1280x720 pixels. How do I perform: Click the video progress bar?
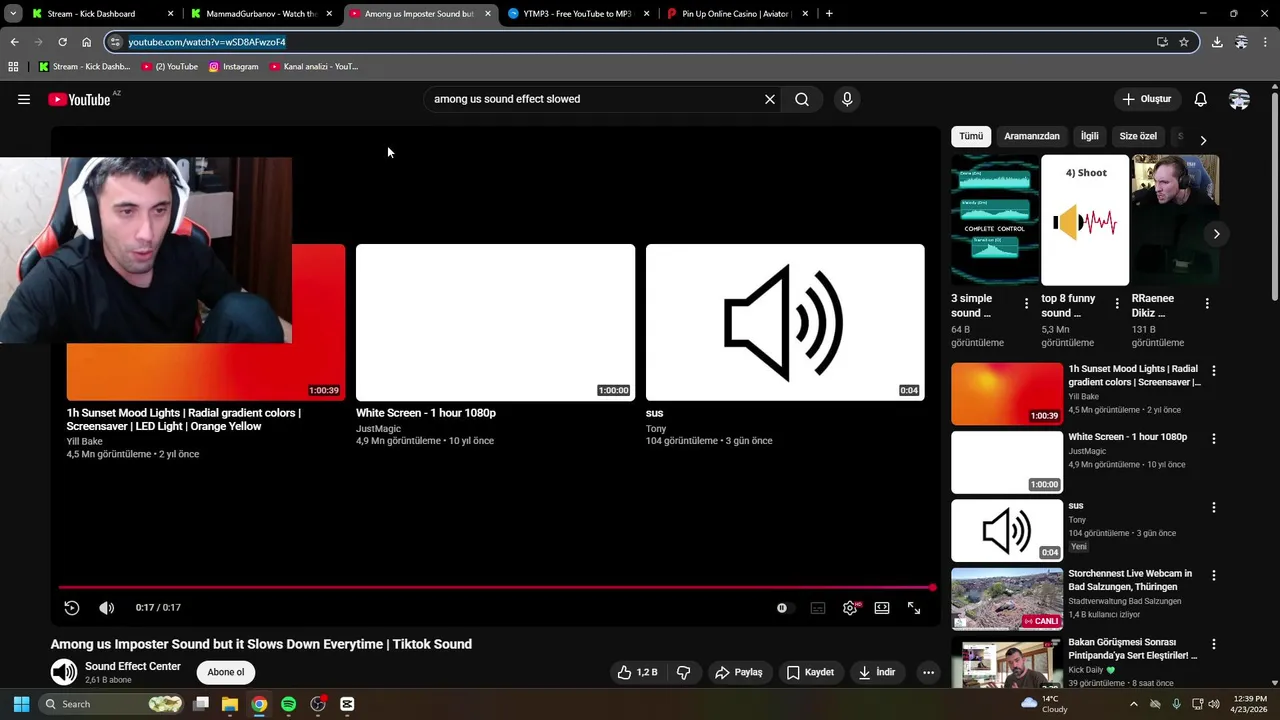click(495, 588)
